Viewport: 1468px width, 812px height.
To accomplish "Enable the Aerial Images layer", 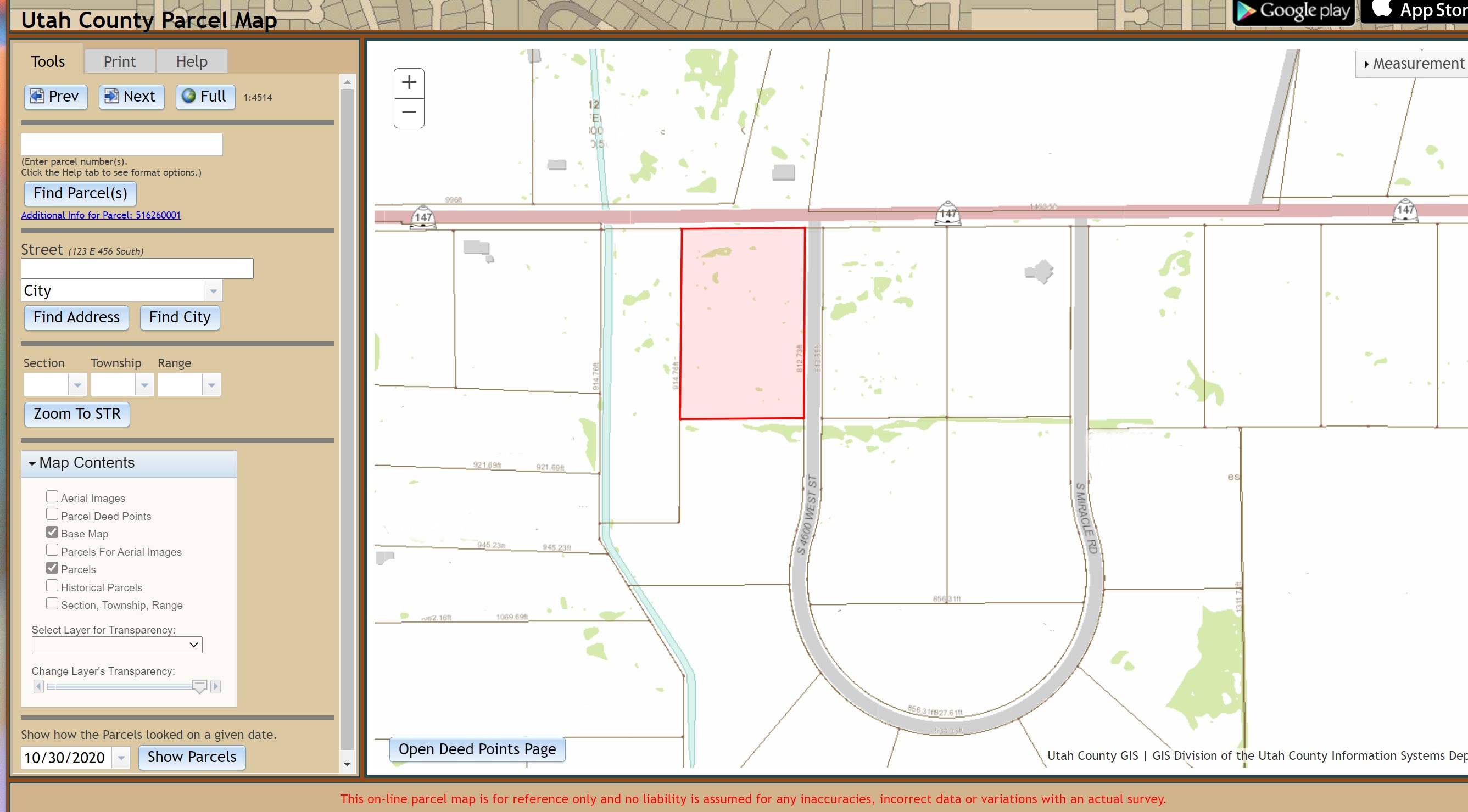I will point(52,496).
